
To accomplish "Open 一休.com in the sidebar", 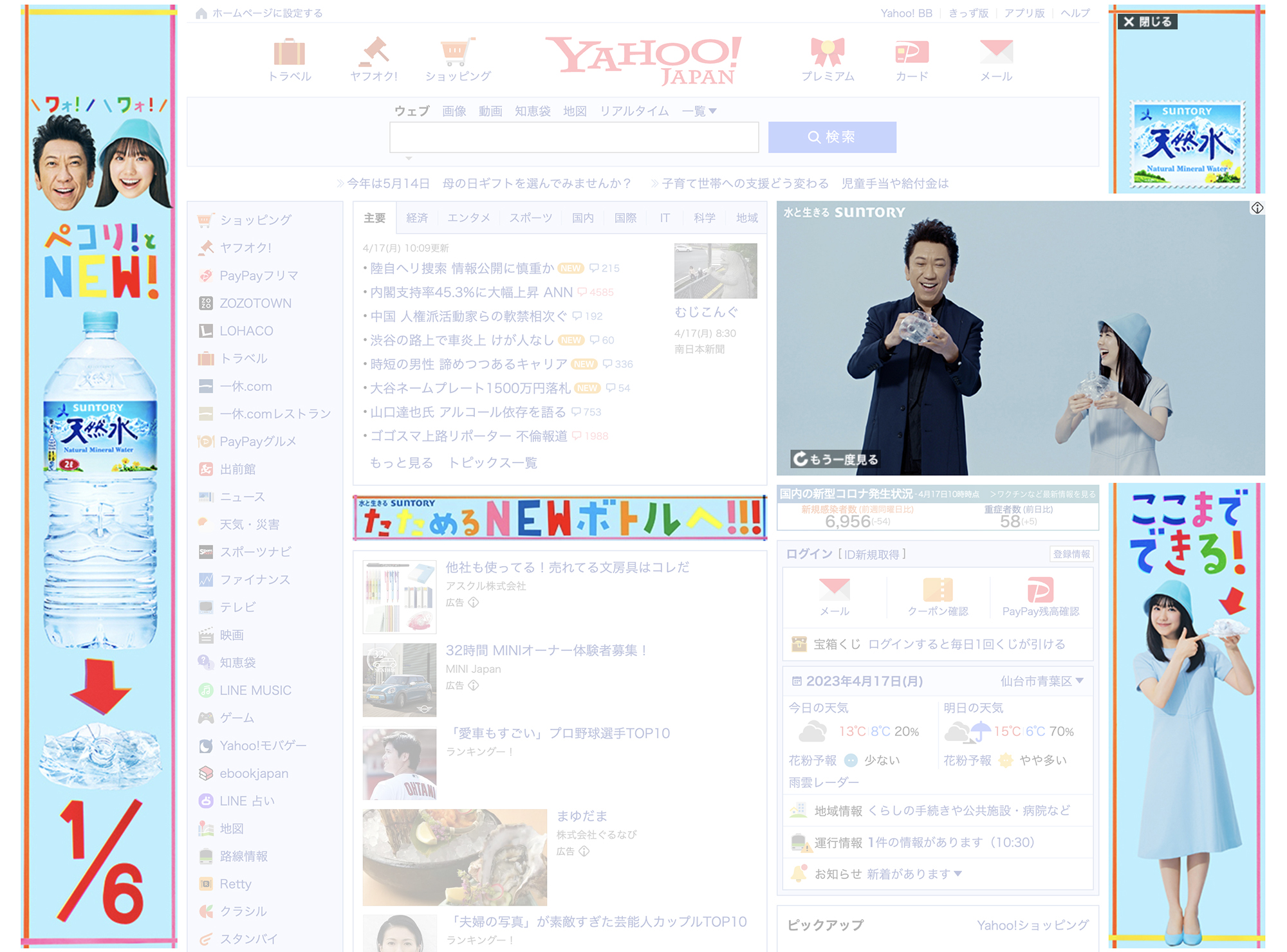I will point(246,386).
